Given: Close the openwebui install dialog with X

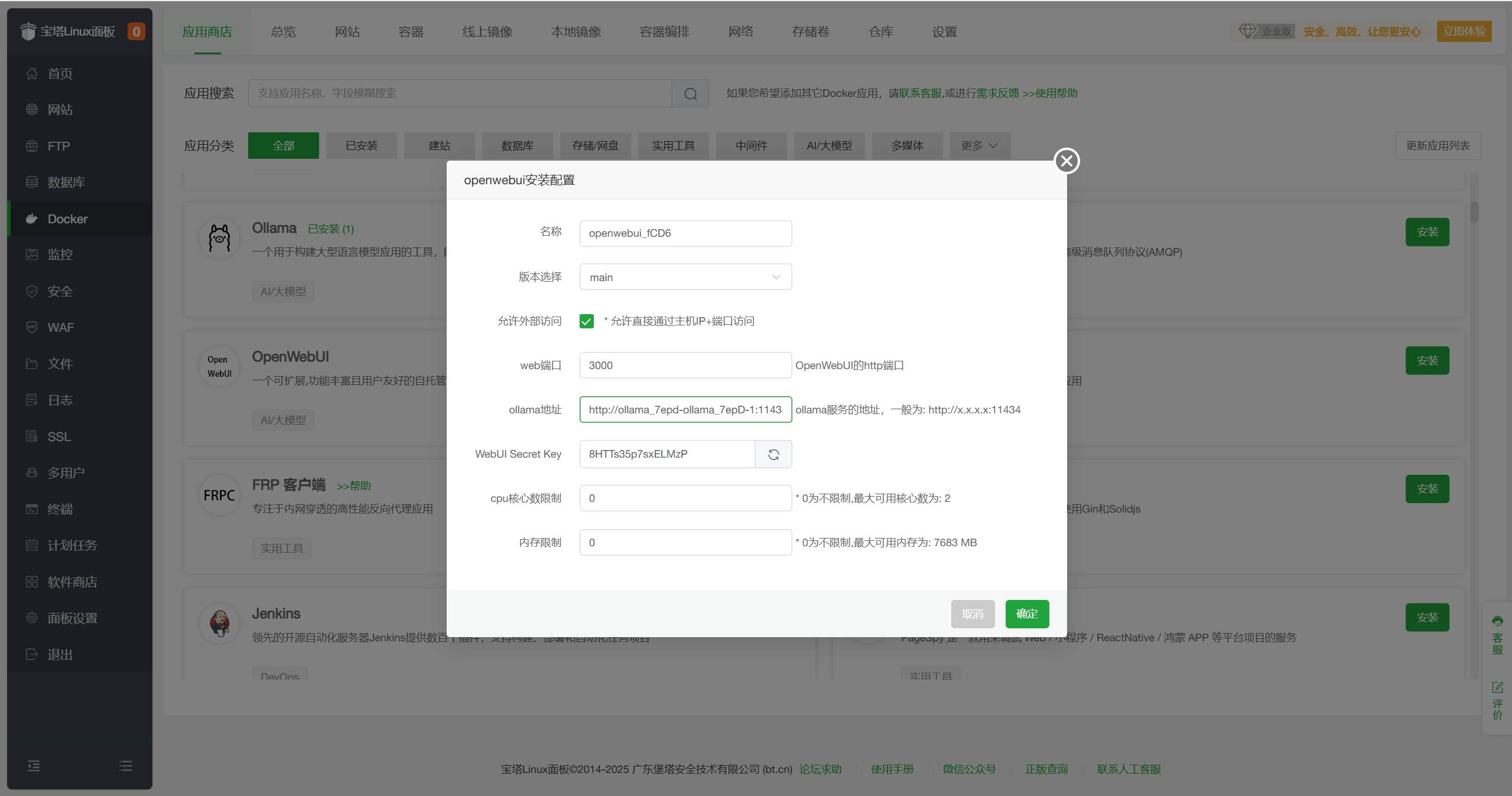Looking at the screenshot, I should click(x=1066, y=161).
